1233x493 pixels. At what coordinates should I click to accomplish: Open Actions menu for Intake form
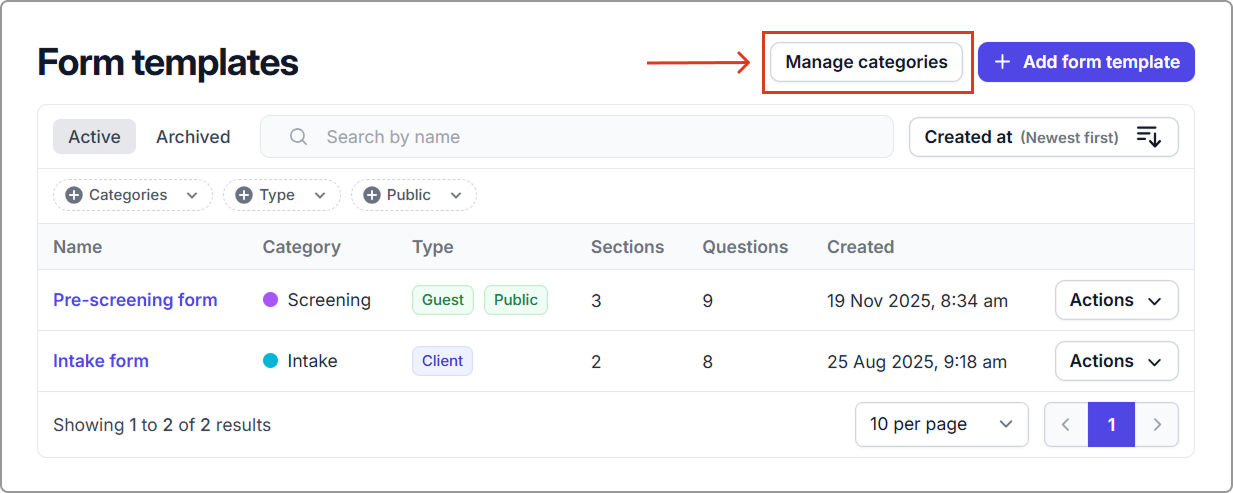click(1116, 361)
